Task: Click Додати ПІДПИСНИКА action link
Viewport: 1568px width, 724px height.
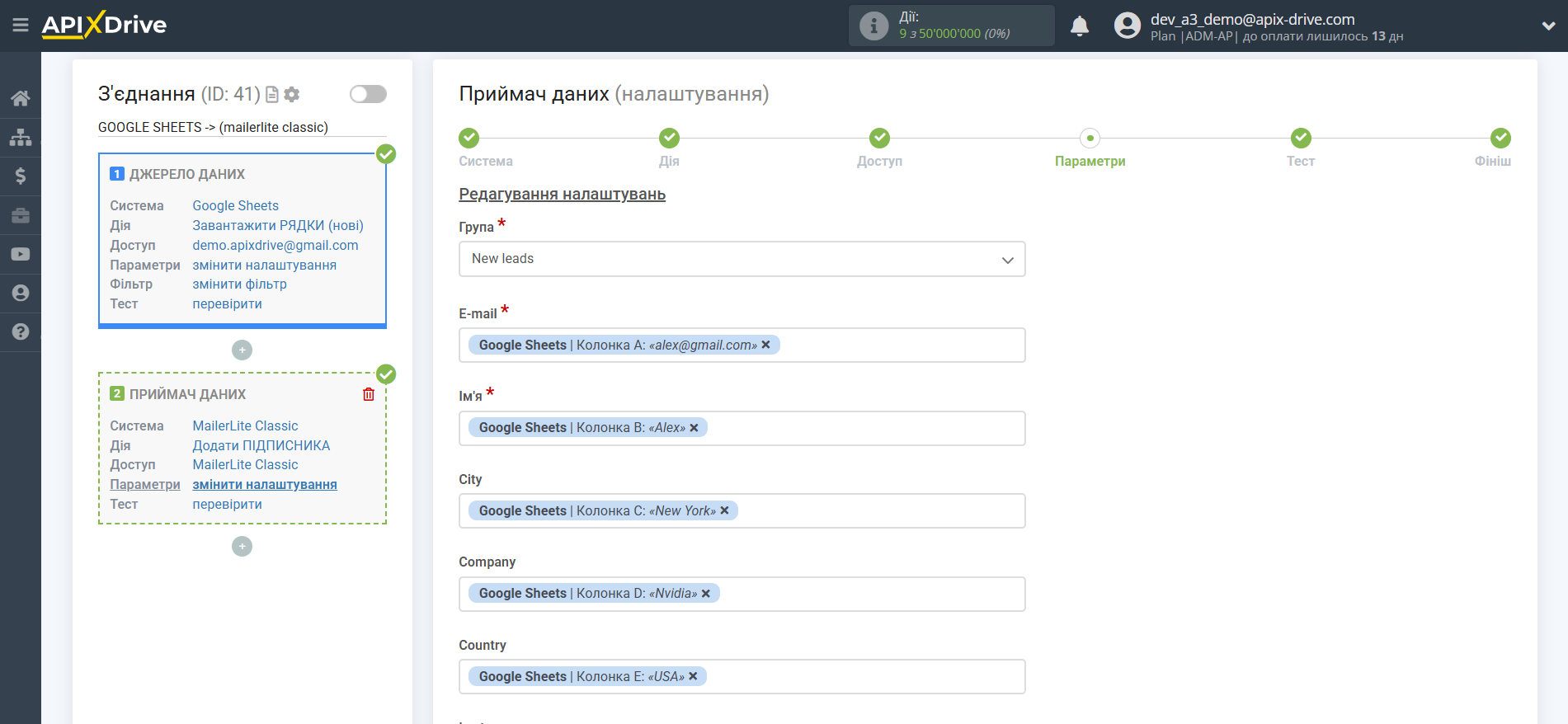Action: (x=261, y=445)
